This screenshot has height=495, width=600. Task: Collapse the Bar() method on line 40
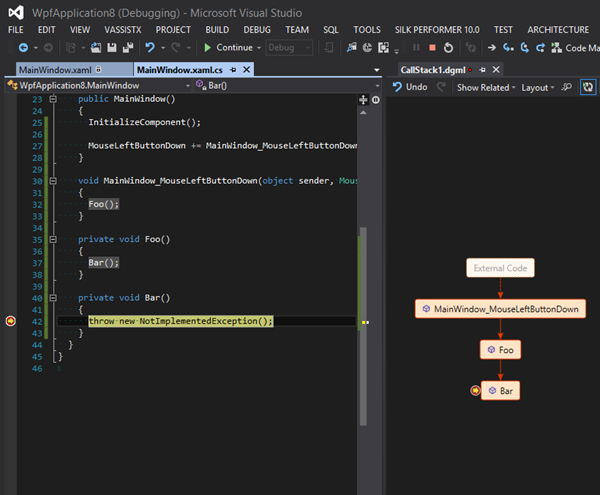53,298
